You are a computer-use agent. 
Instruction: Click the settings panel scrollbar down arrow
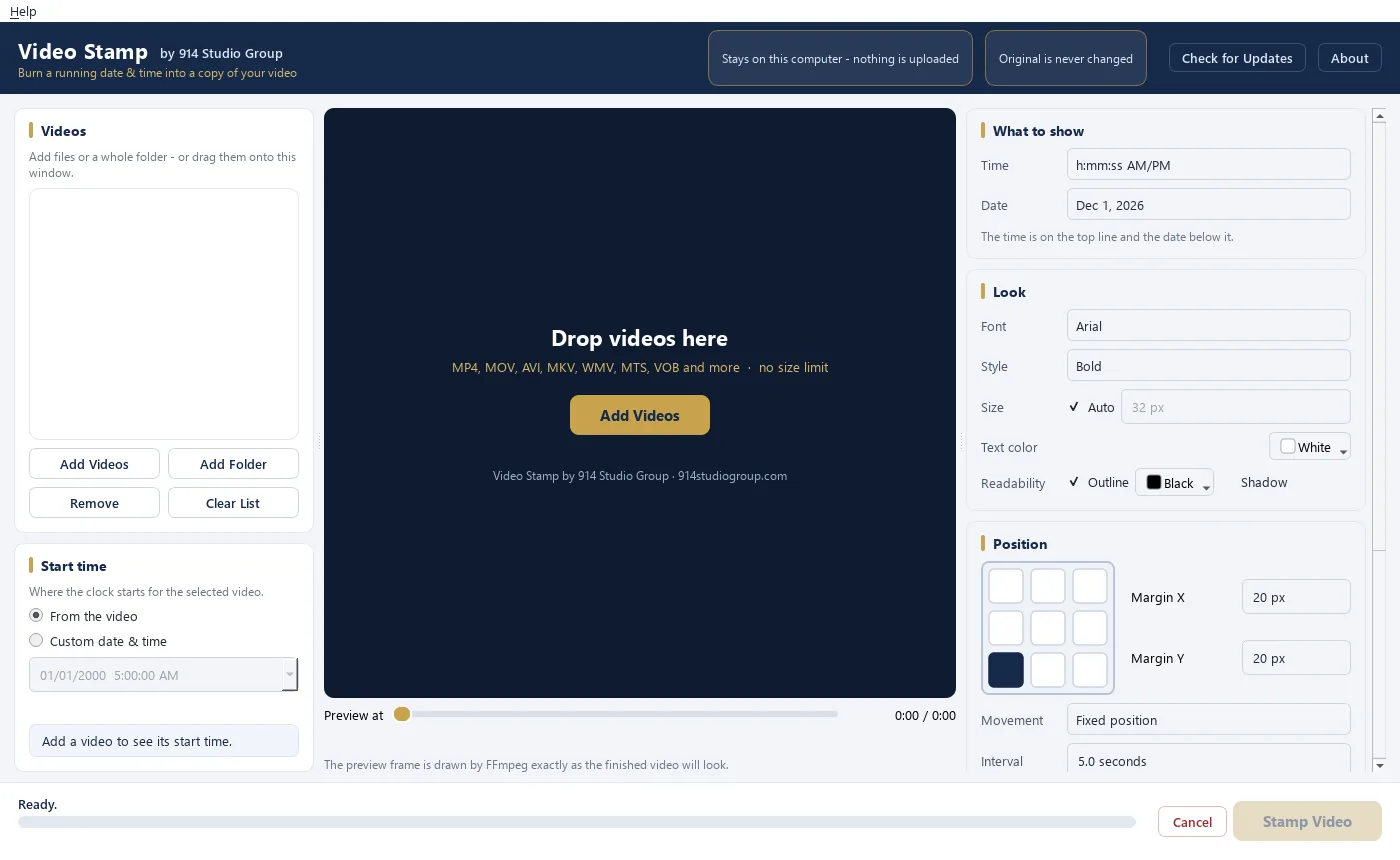(x=1380, y=765)
